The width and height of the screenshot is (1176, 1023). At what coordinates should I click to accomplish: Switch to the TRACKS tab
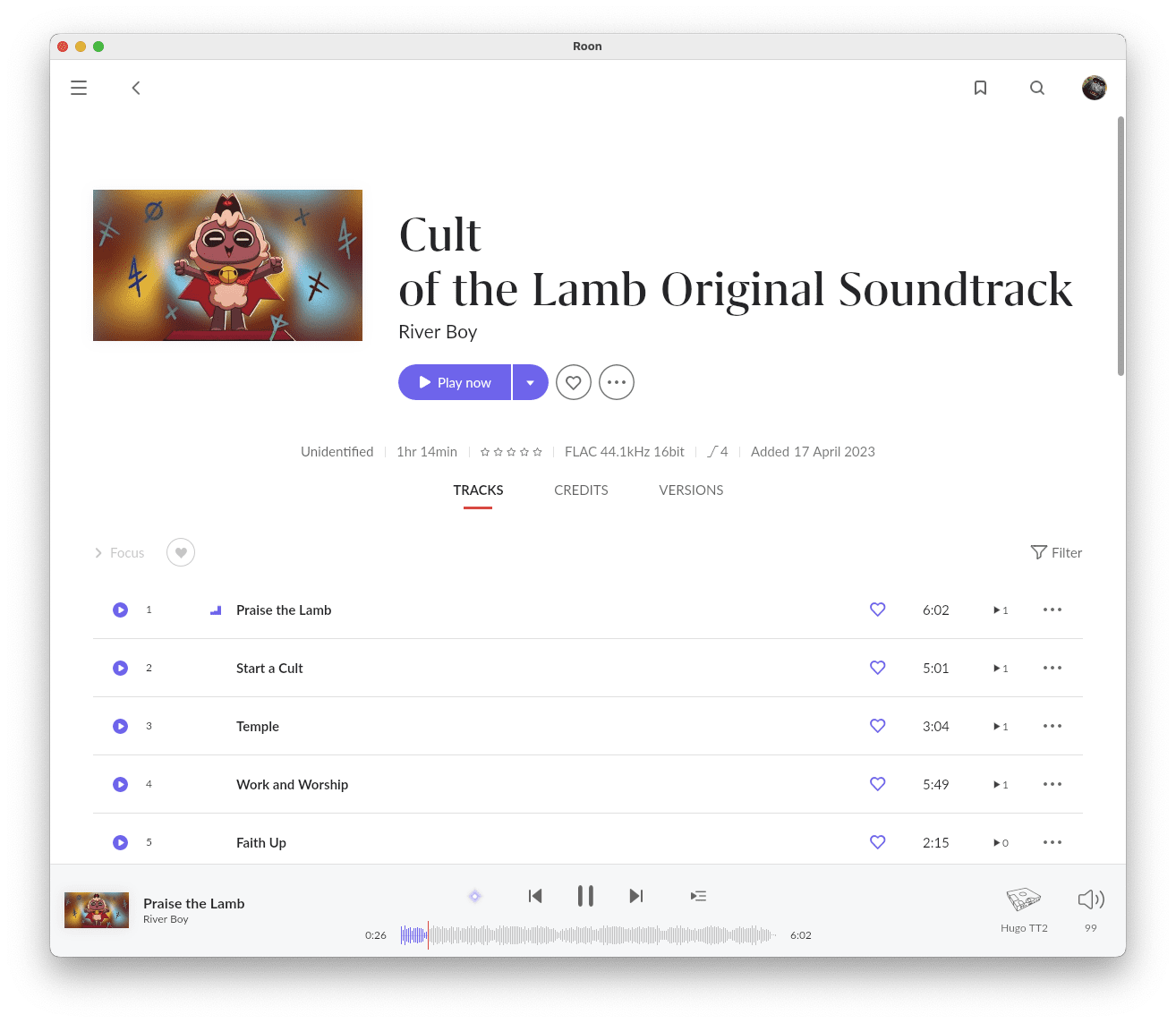478,490
